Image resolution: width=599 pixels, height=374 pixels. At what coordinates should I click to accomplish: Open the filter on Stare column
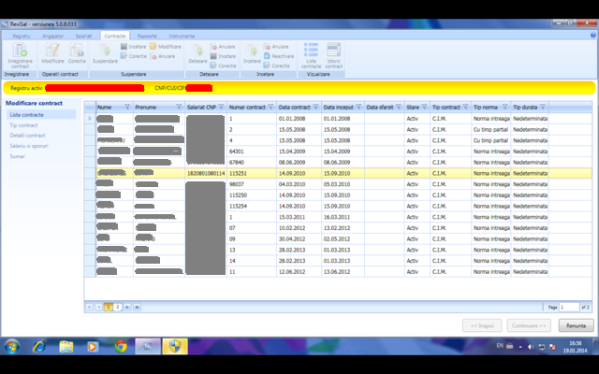tap(424, 107)
